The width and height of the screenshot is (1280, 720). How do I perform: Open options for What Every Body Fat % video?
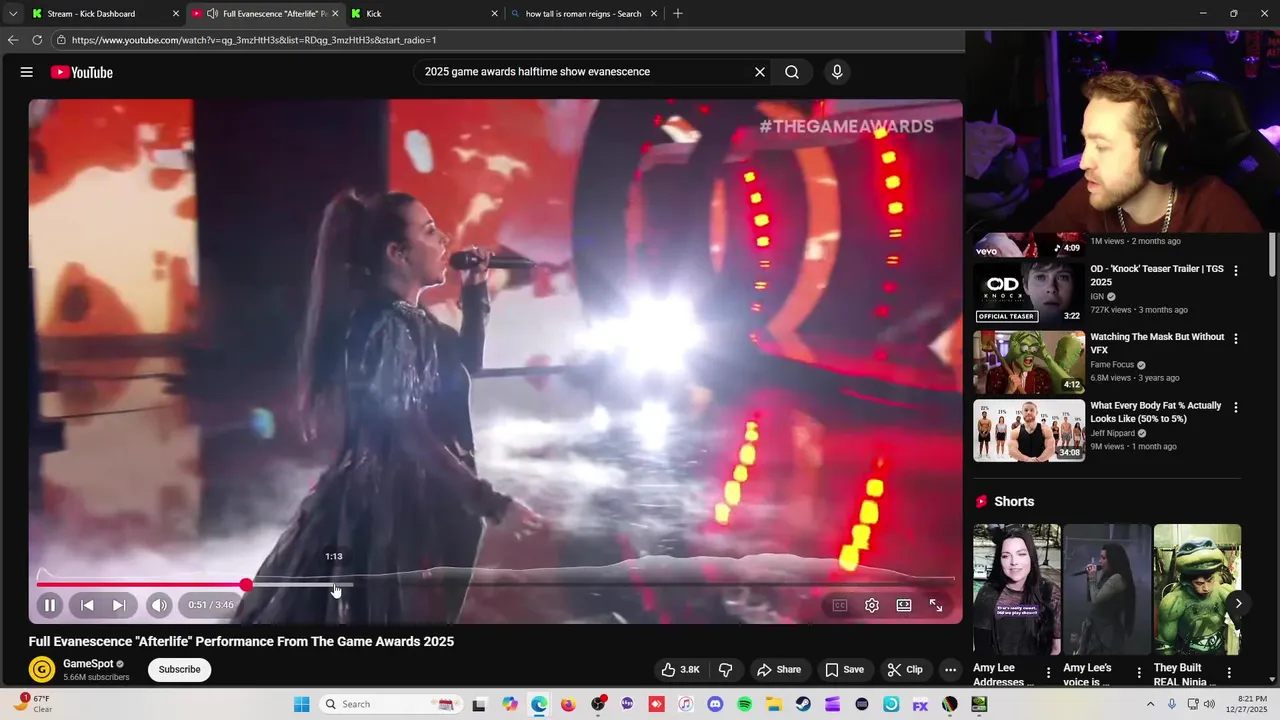click(x=1236, y=407)
